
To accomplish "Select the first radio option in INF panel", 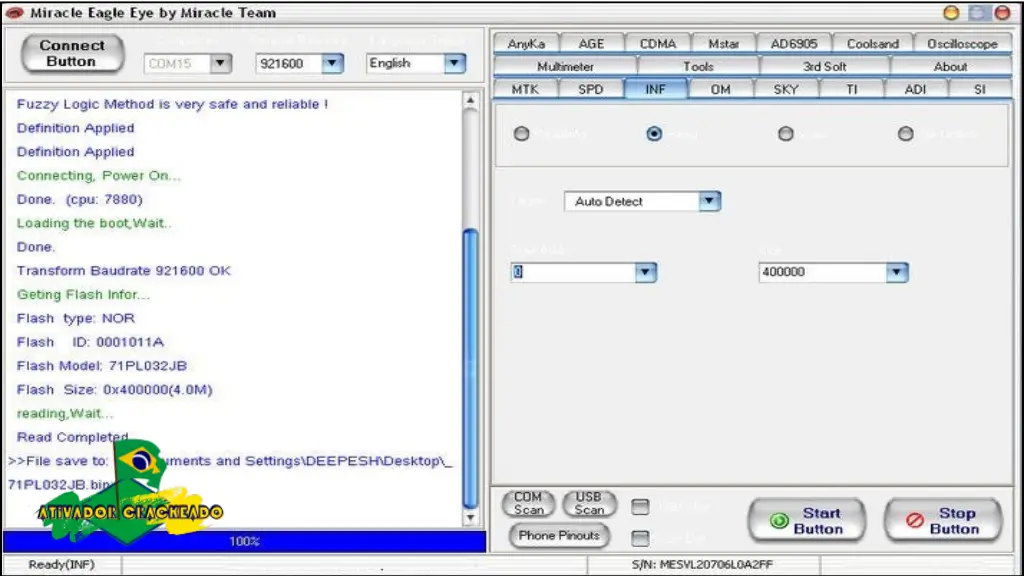I will coord(521,134).
